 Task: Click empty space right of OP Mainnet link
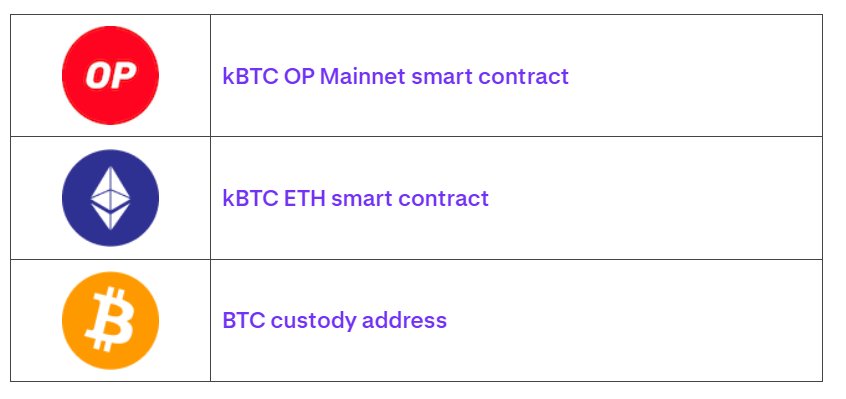tap(696, 76)
